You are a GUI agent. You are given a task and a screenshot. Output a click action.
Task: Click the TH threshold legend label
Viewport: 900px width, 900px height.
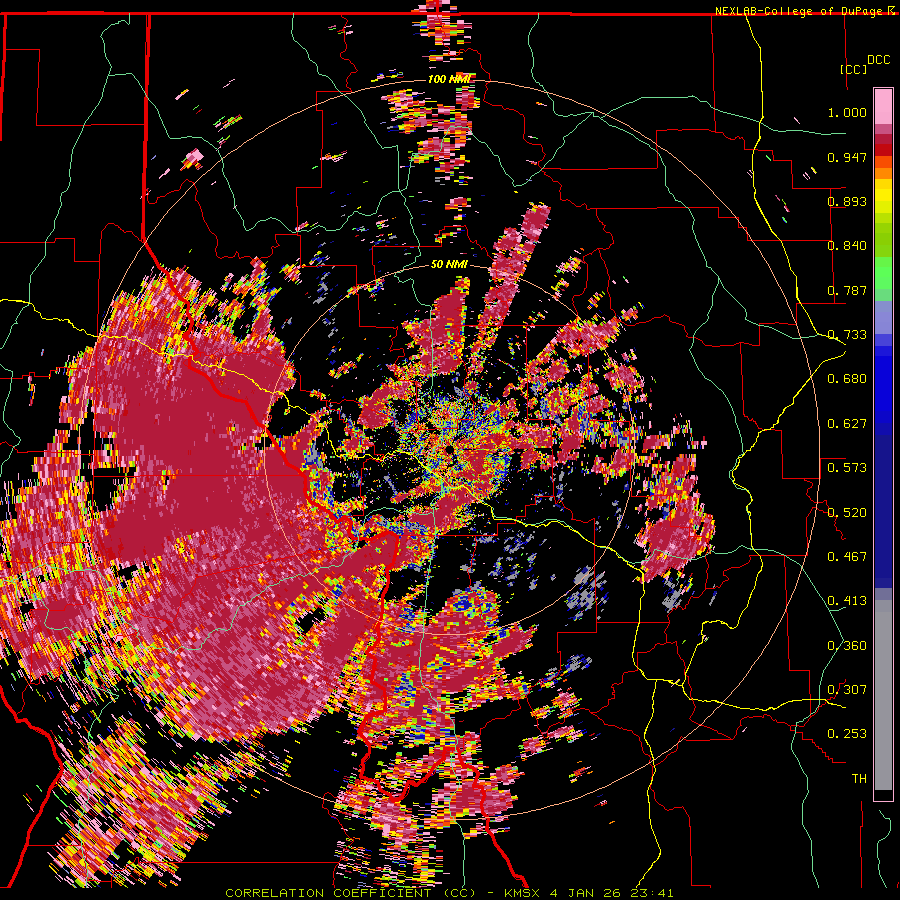pyautogui.click(x=859, y=779)
